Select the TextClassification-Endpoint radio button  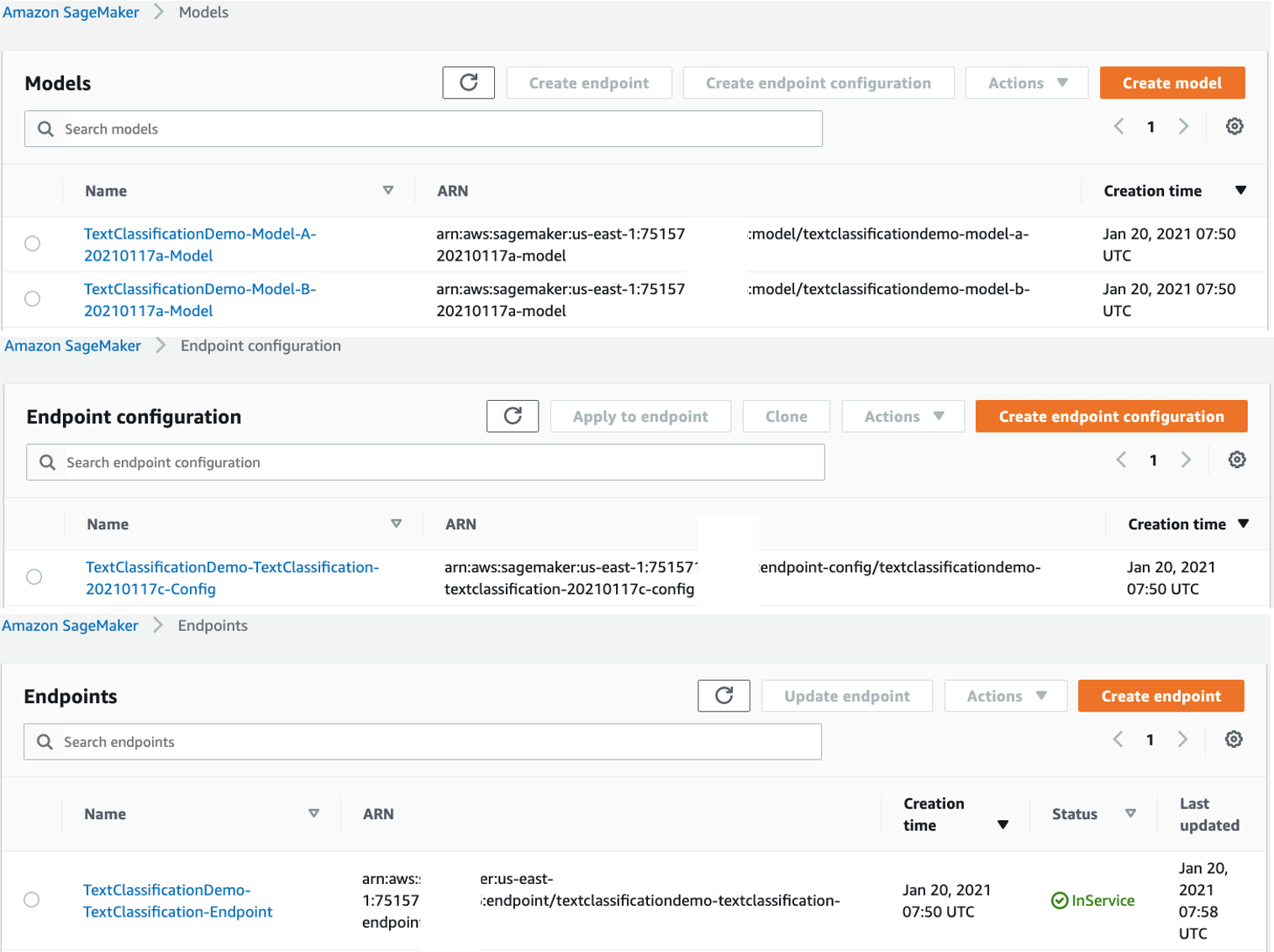31,900
